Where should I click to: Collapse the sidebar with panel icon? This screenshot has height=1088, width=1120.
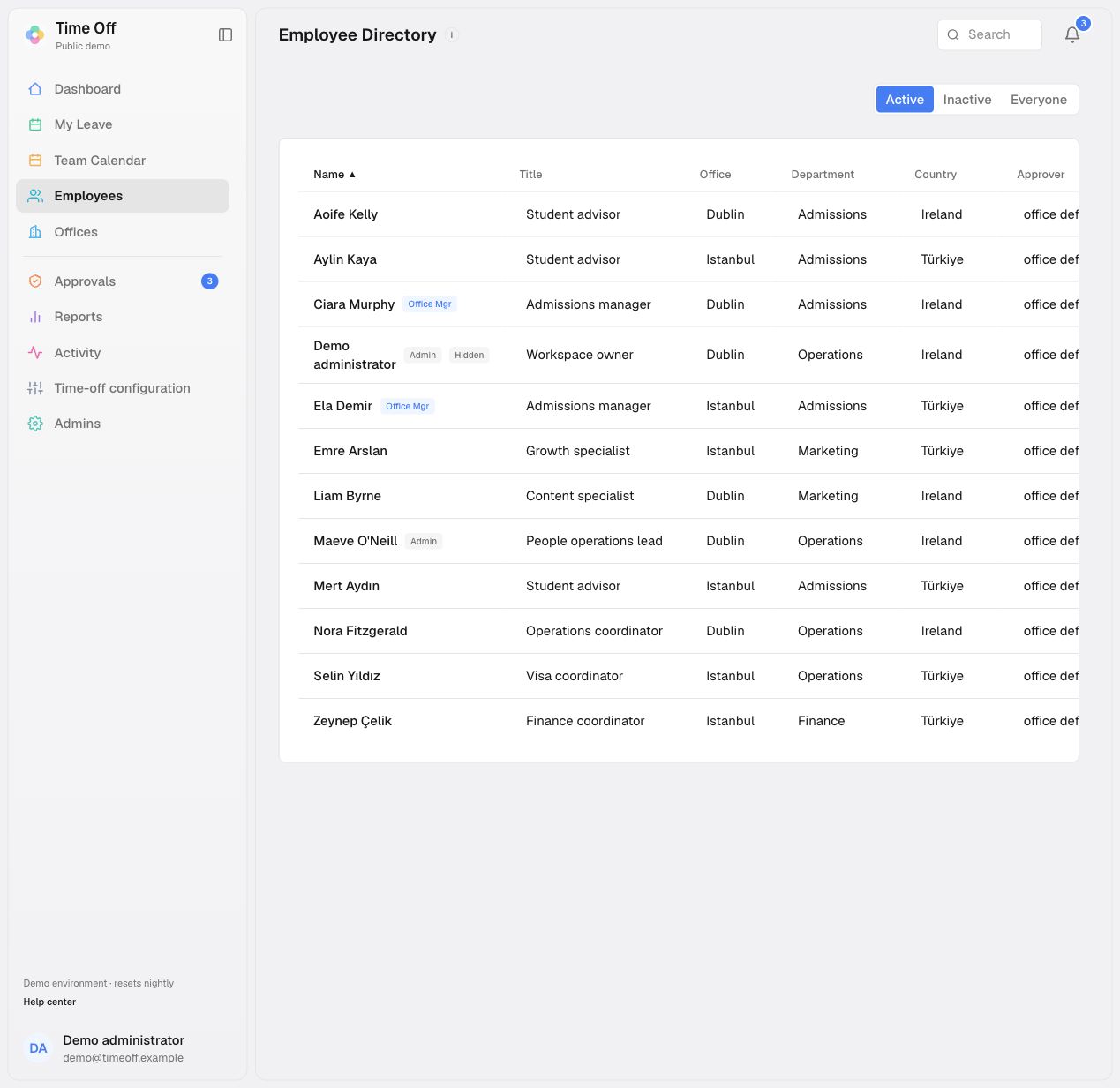225,34
